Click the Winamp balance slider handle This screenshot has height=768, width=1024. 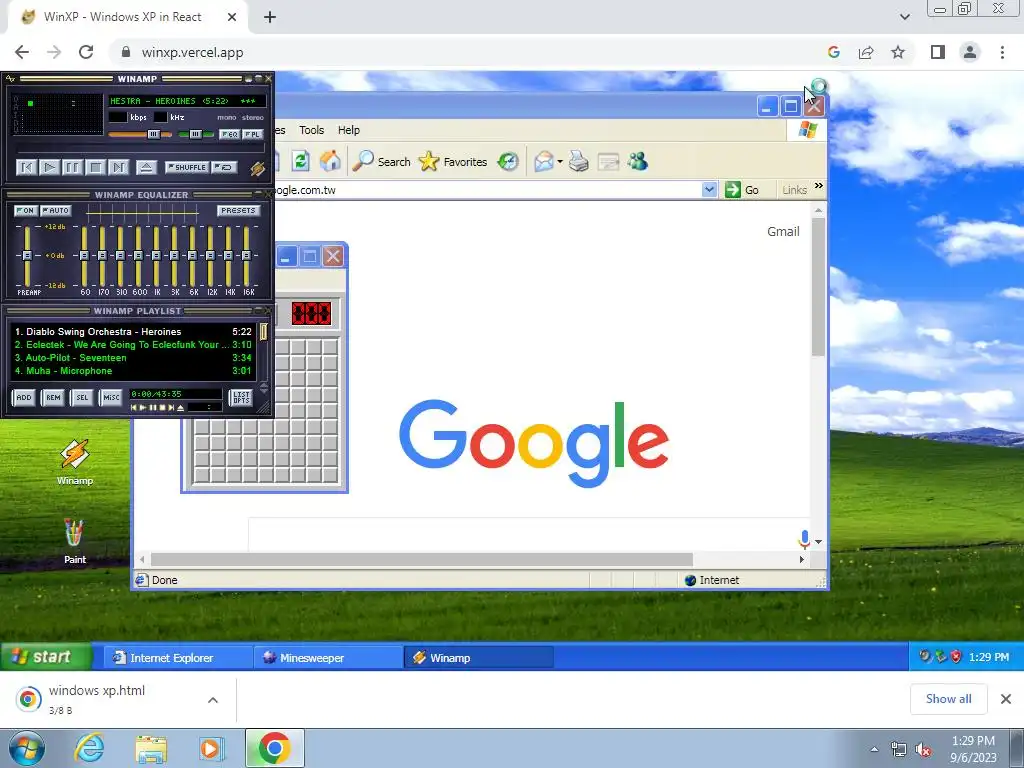pyautogui.click(x=195, y=135)
